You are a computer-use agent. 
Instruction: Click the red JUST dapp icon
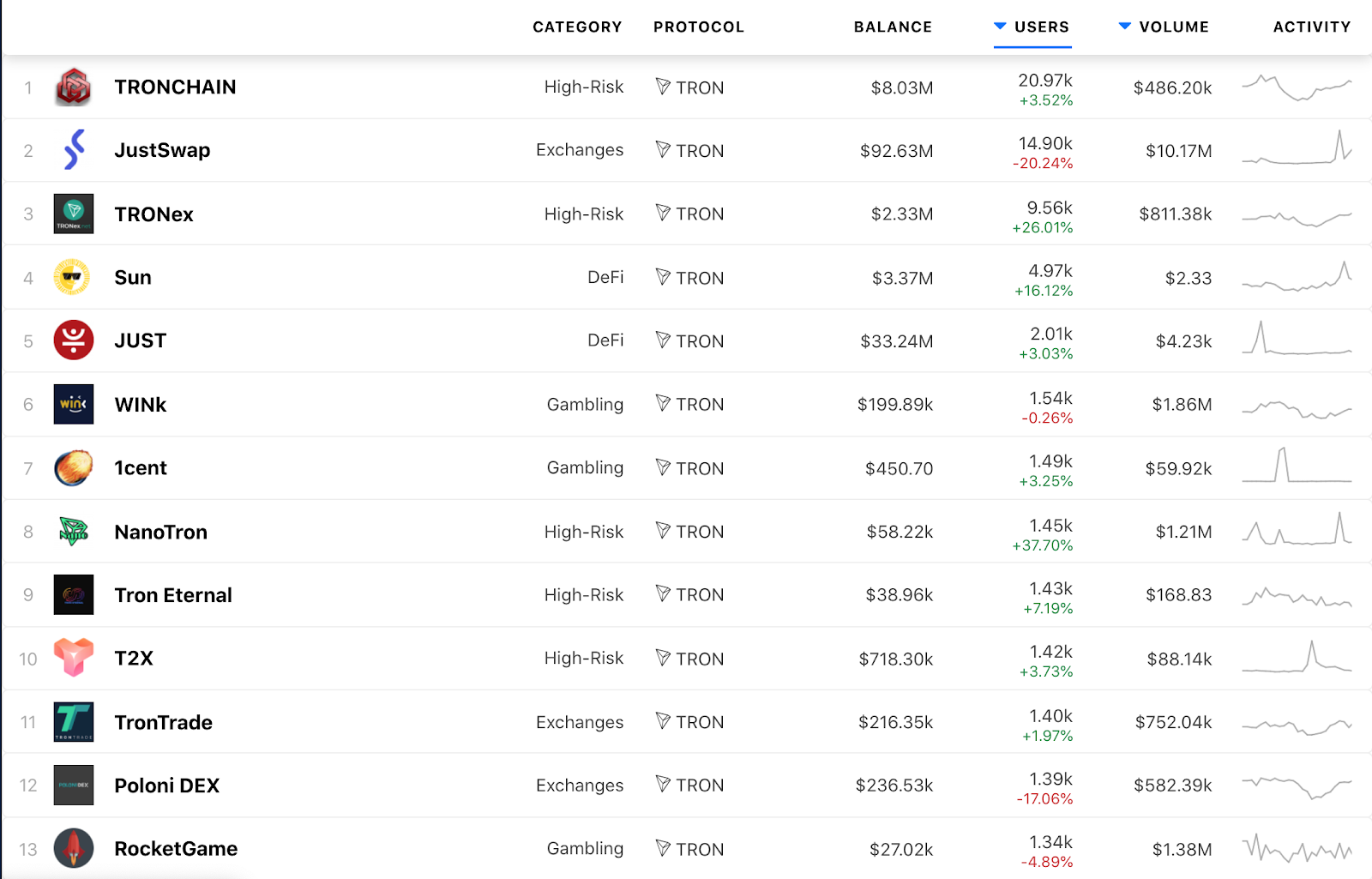point(74,340)
